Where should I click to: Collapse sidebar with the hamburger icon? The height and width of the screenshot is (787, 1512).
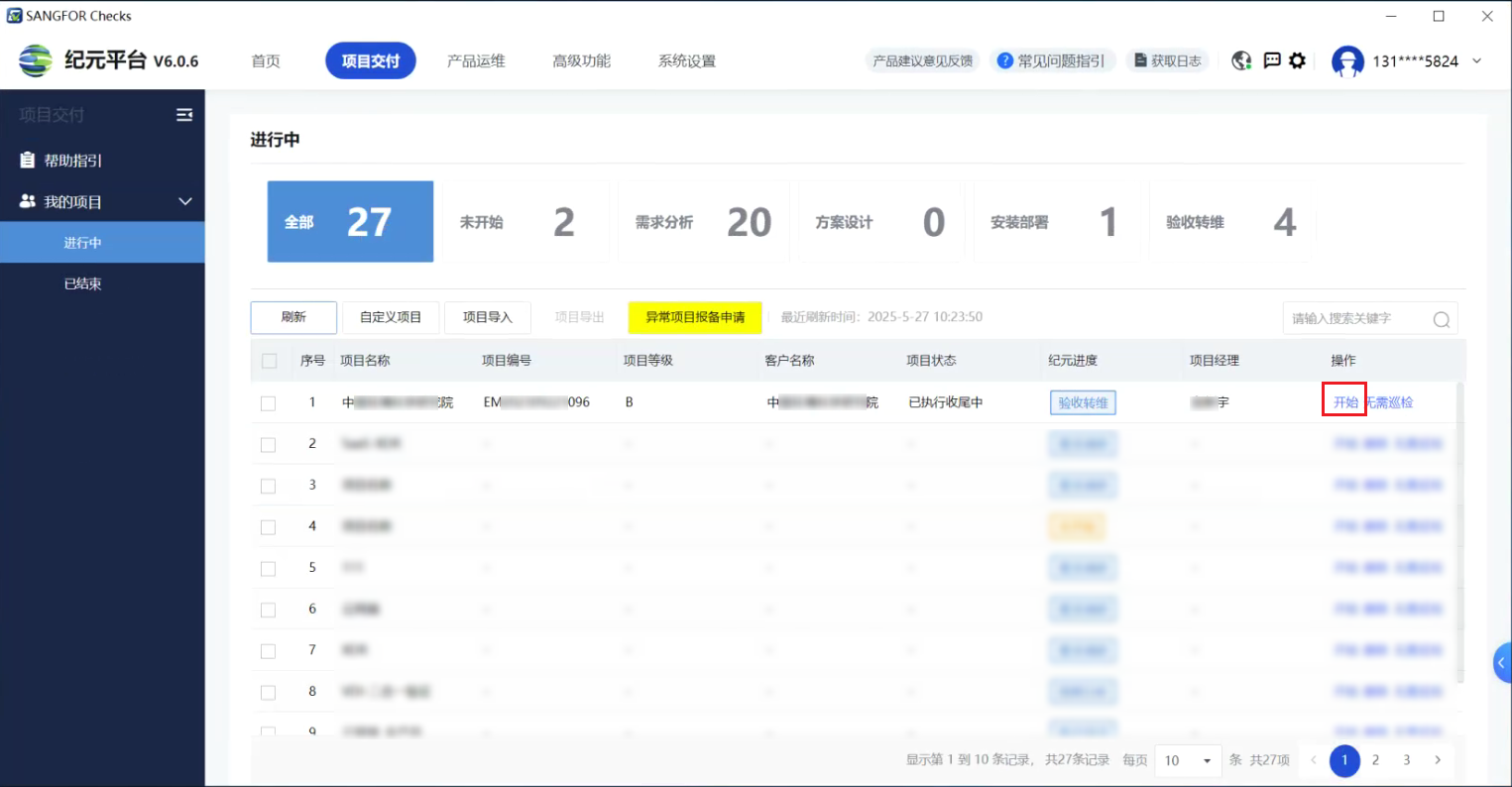[x=184, y=115]
